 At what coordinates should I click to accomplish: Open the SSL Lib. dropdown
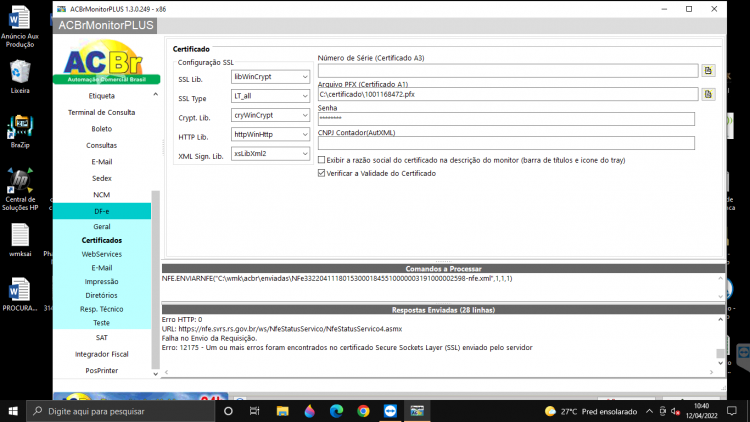pos(270,77)
